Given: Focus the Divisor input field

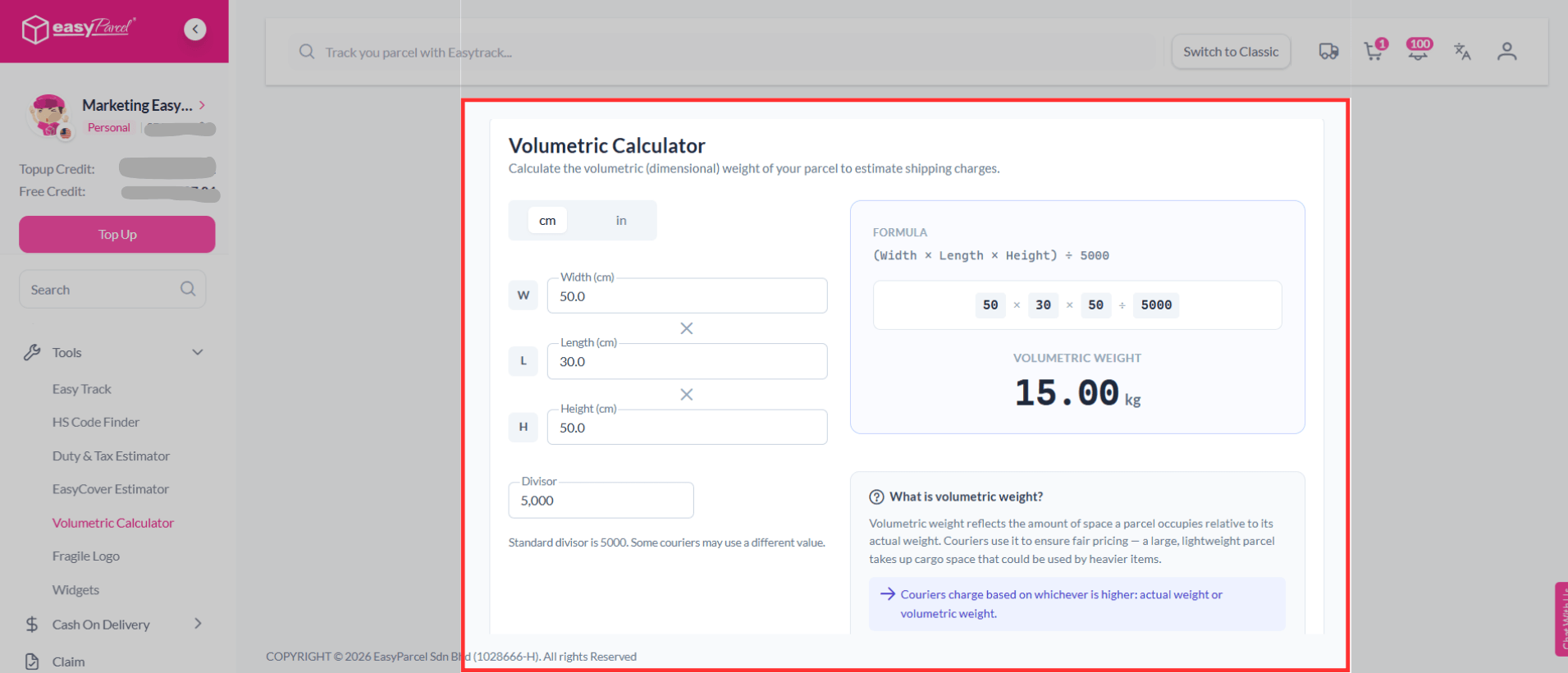Looking at the screenshot, I should pos(601,500).
